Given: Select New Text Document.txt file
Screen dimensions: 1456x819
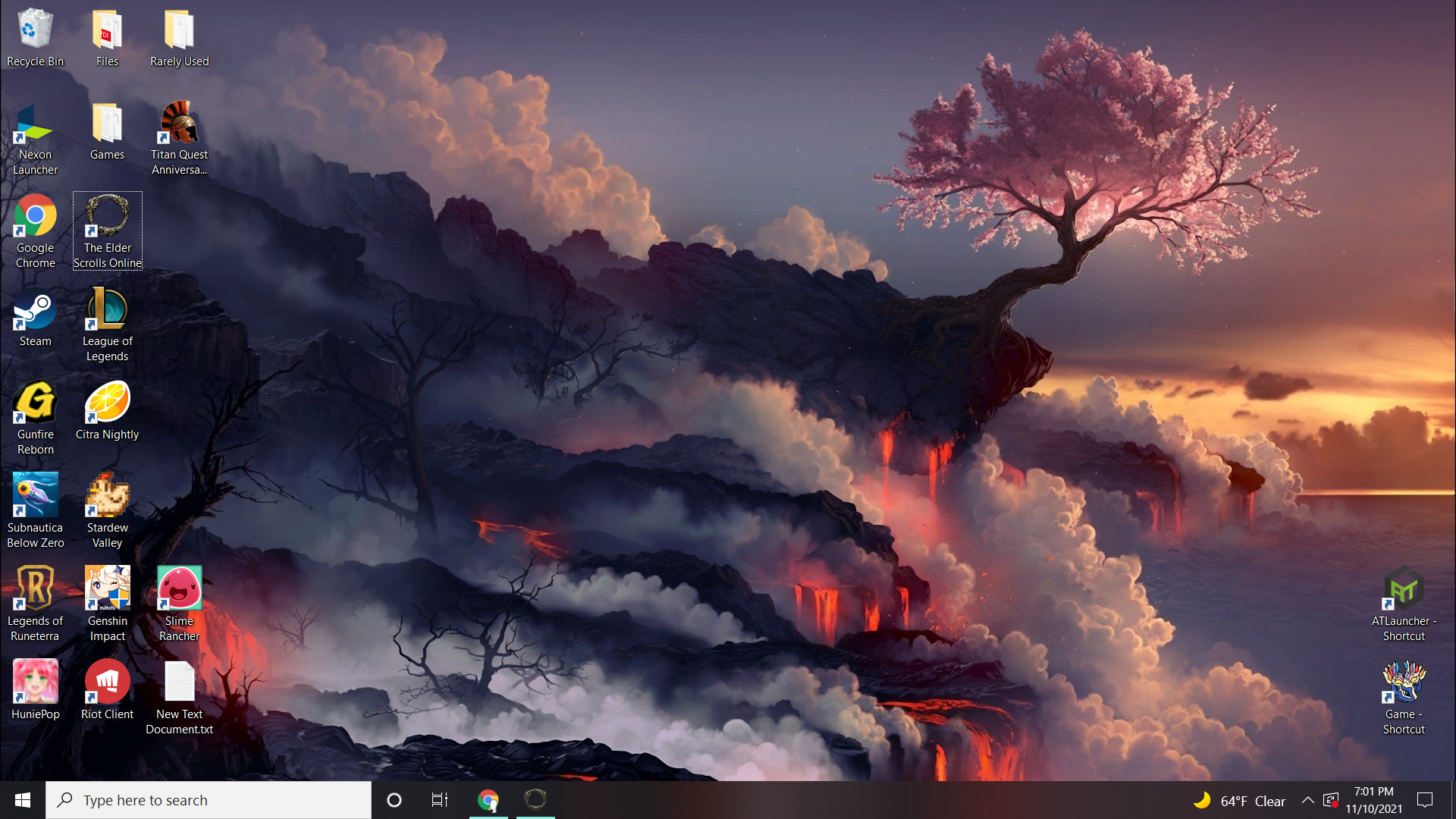Looking at the screenshot, I should 179,698.
